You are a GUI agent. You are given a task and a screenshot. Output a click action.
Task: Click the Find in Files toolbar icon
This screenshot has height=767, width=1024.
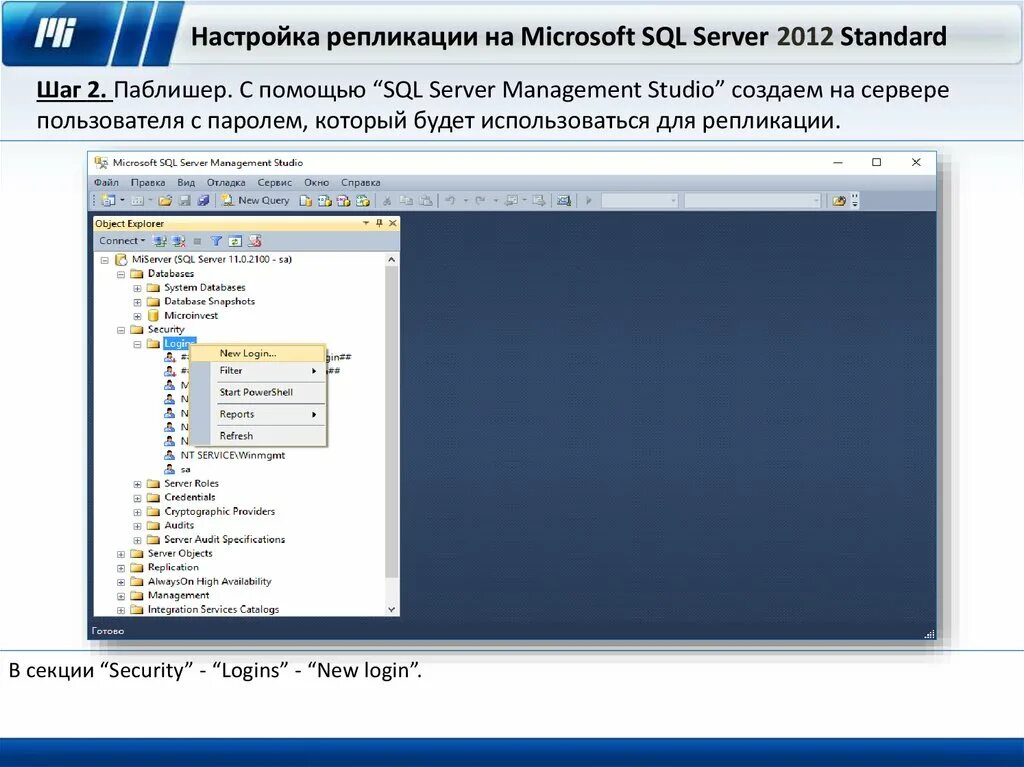tap(839, 201)
